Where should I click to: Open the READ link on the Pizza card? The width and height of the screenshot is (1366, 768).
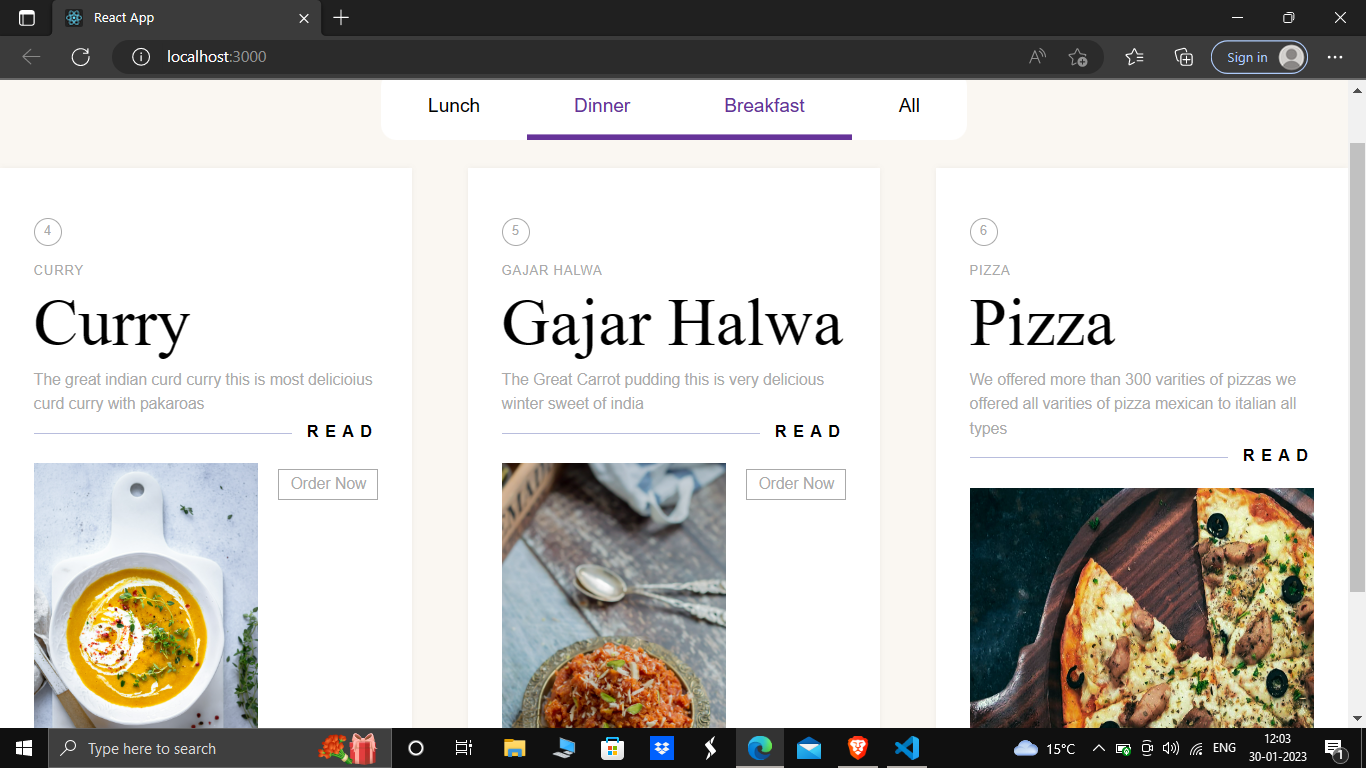(x=1277, y=455)
